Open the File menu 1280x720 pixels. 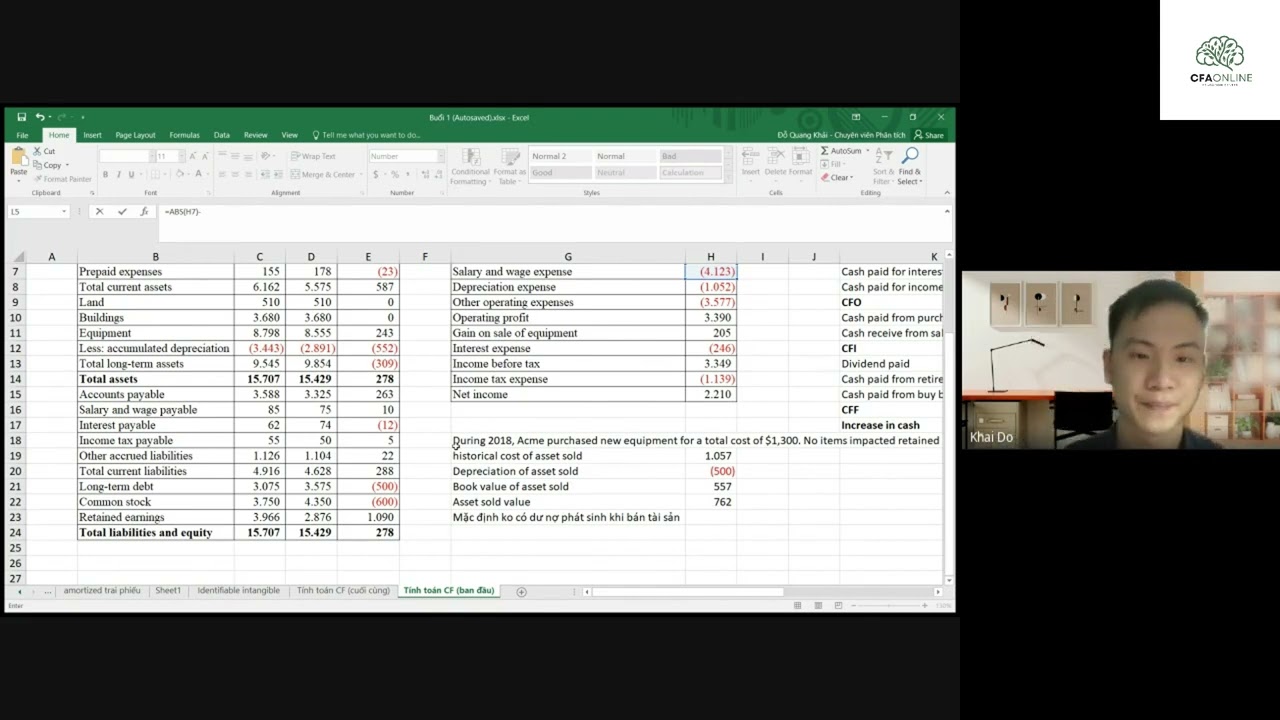tap(22, 135)
